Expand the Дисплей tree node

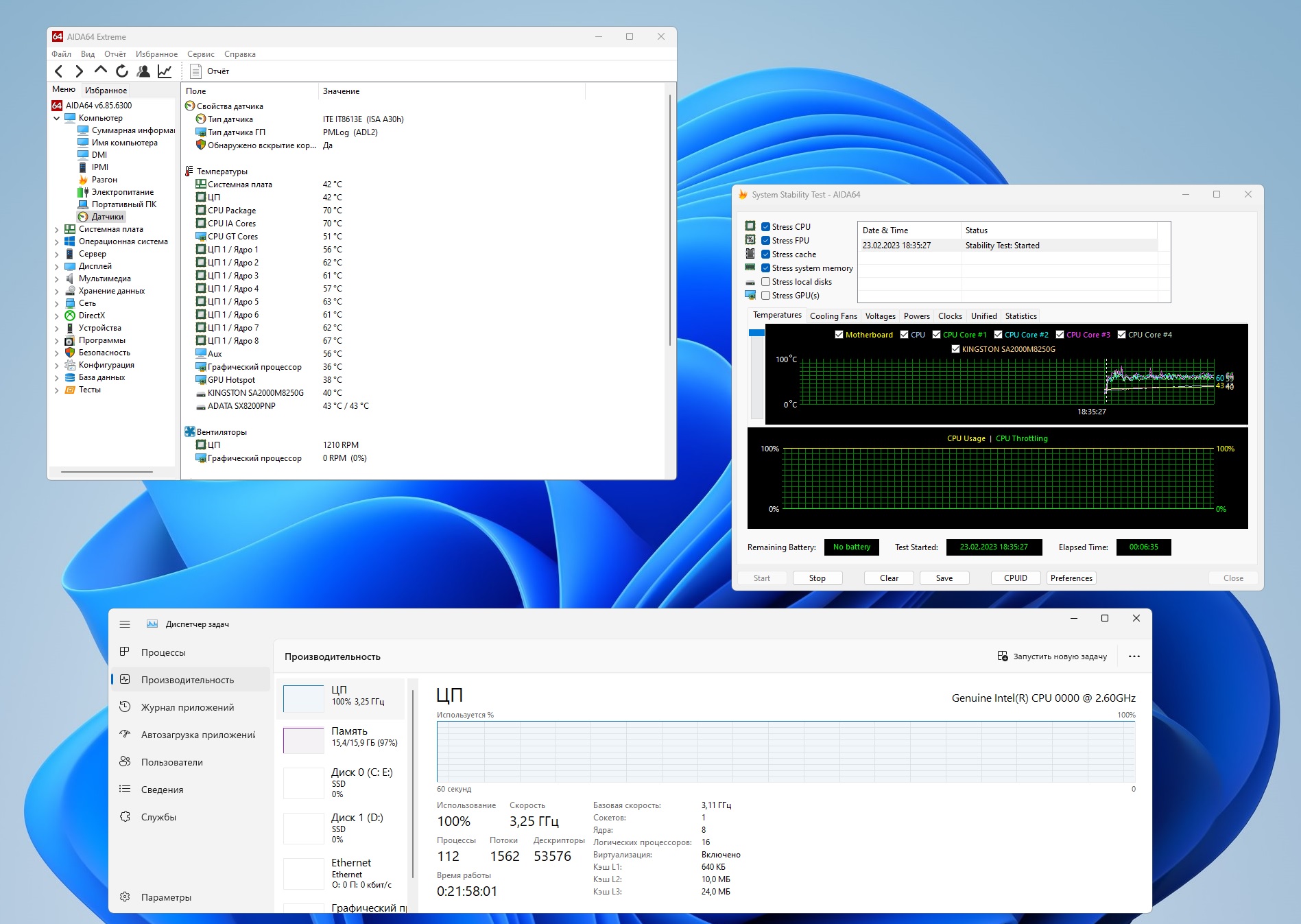coord(56,266)
